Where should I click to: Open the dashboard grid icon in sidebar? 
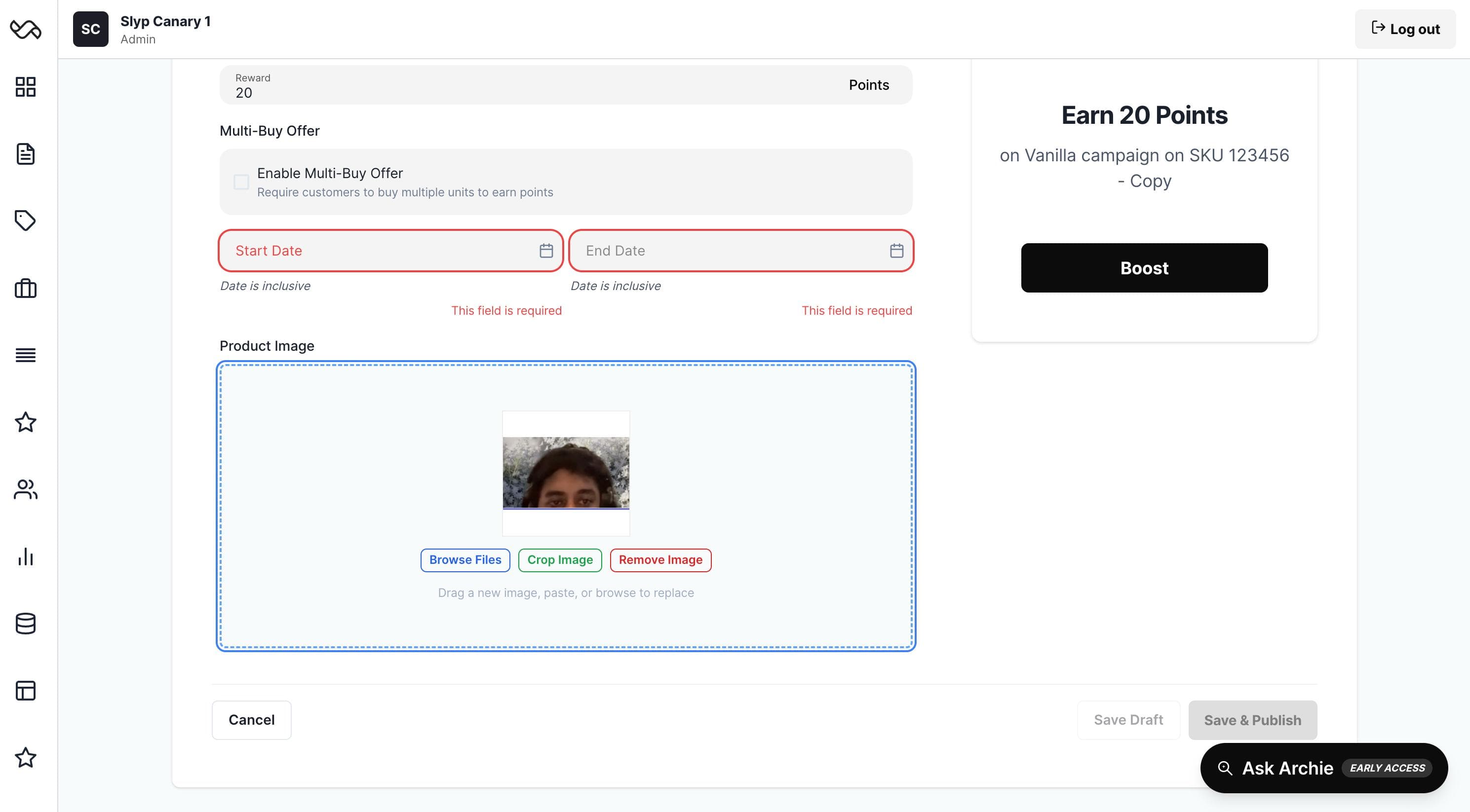click(26, 87)
